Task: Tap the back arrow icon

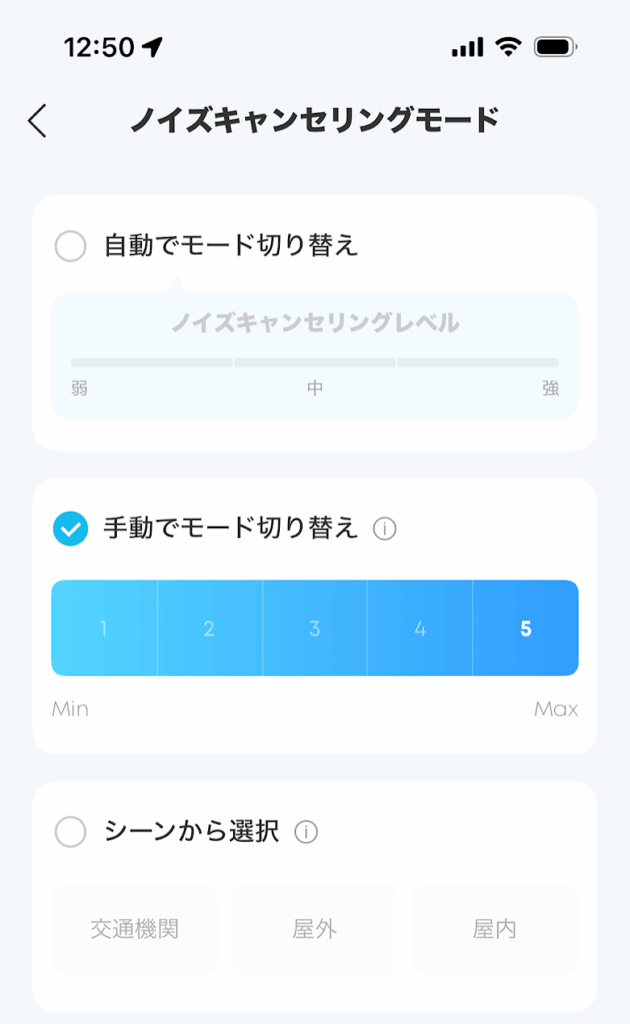Action: [x=37, y=121]
